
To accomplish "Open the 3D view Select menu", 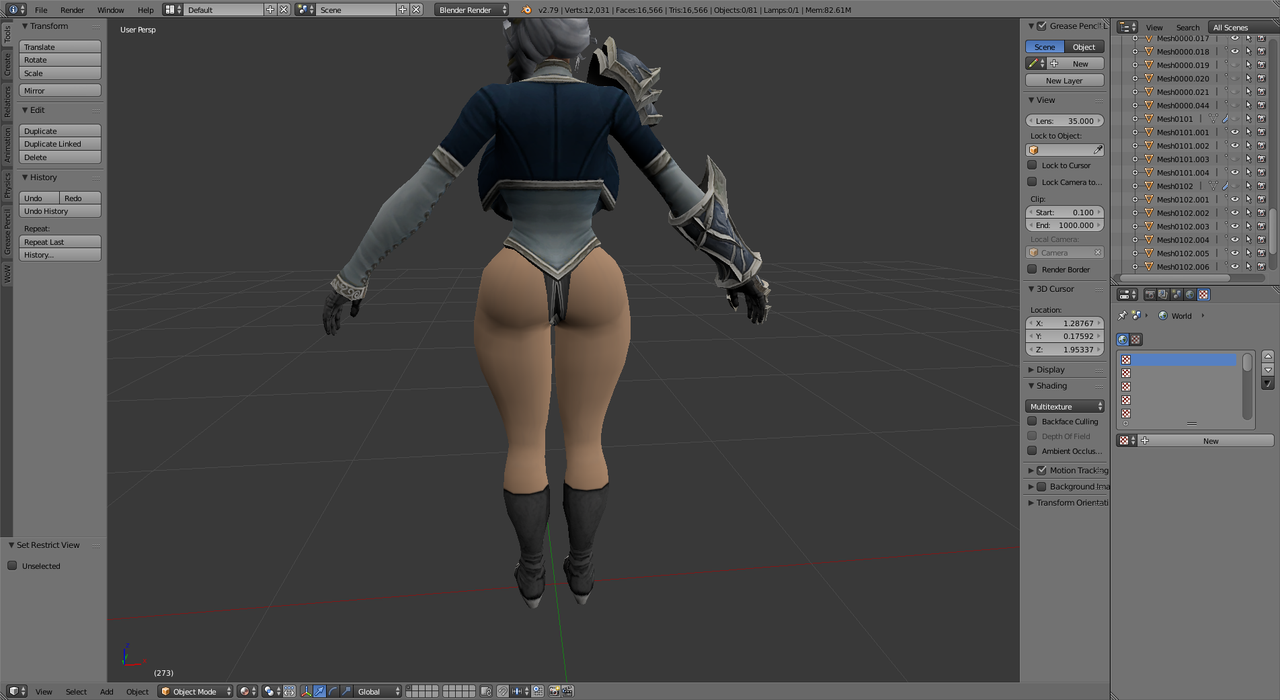I will pyautogui.click(x=76, y=692).
